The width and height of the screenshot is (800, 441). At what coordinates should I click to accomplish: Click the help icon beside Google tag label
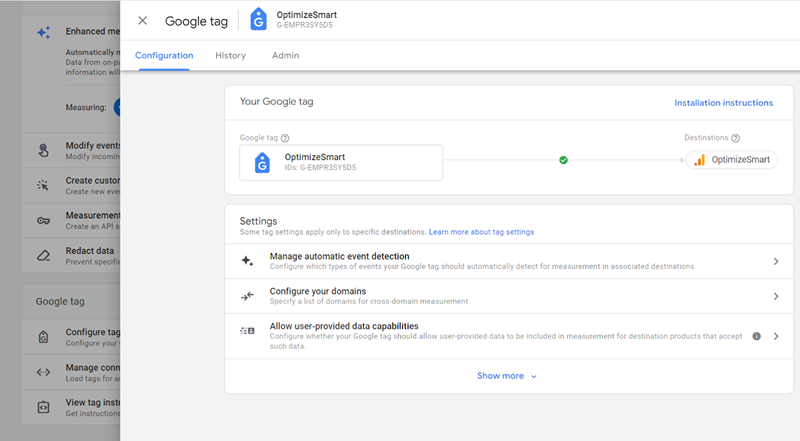[x=285, y=138]
